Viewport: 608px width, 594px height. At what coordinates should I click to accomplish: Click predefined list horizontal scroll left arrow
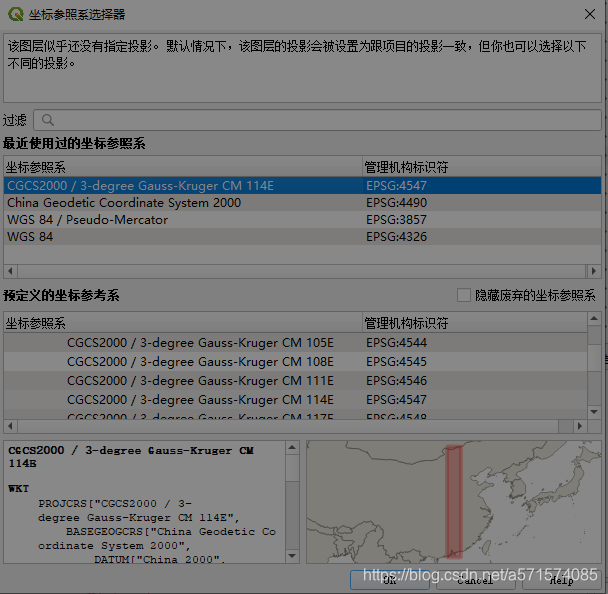click(10, 426)
